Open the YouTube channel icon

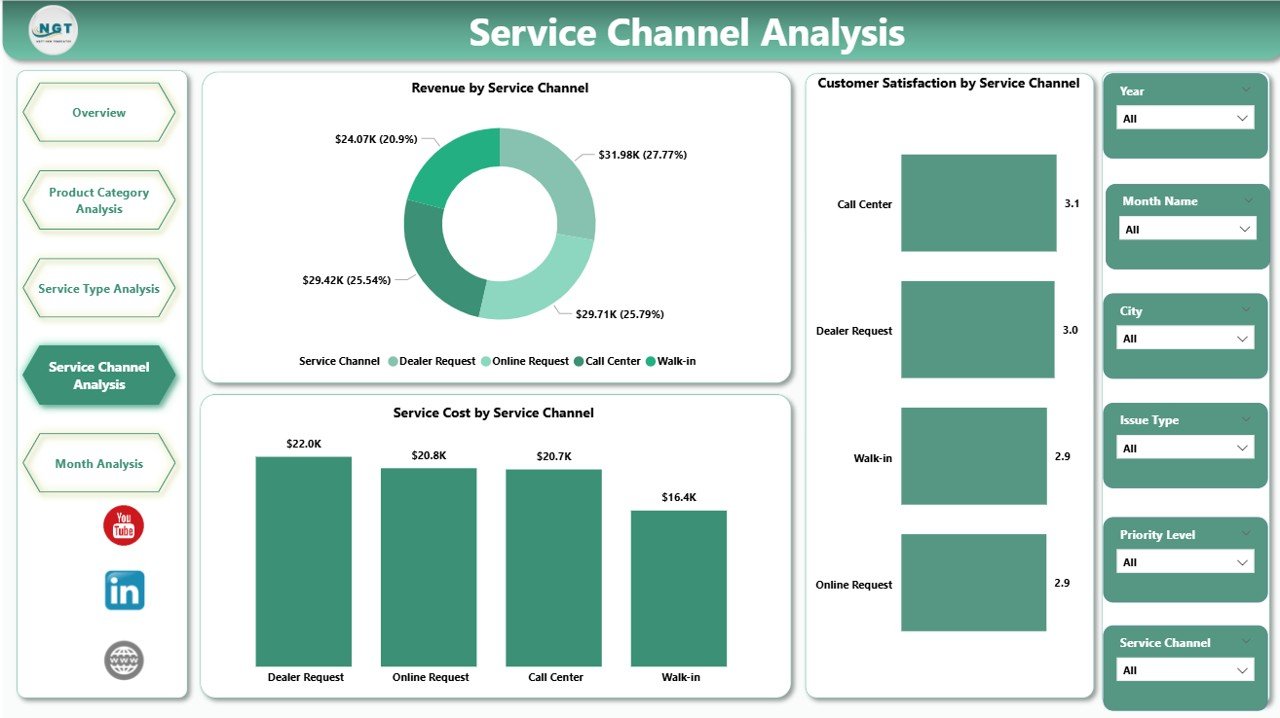click(x=123, y=525)
